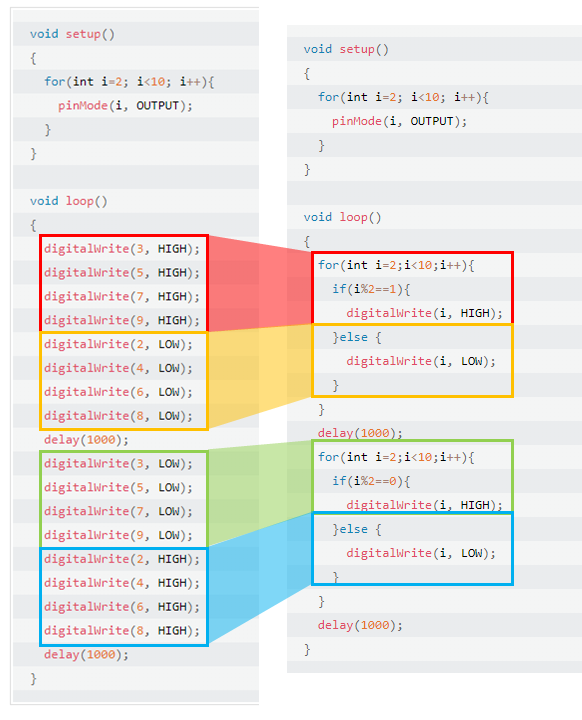This screenshot has width=582, height=720.
Task: Click 'digitalWrite(i, HIGH);' in the right red box
Action: pyautogui.click(x=424, y=313)
